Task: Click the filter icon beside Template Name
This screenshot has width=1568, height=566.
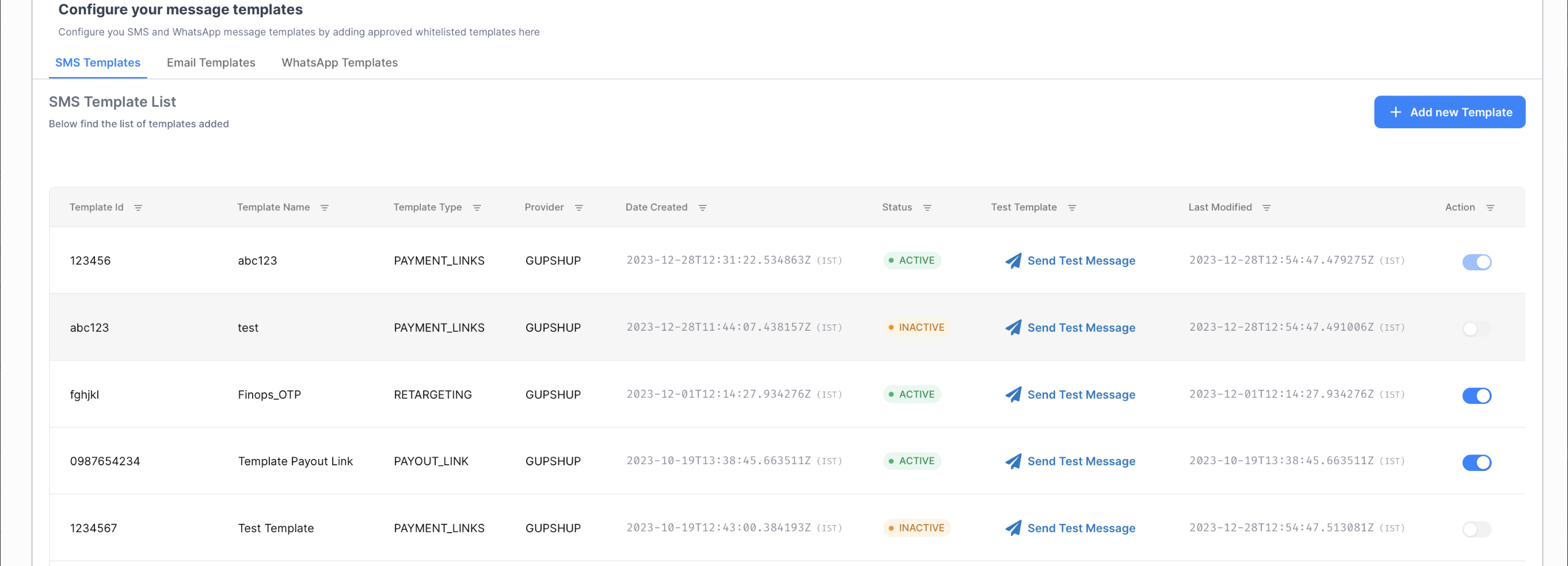Action: coord(325,208)
